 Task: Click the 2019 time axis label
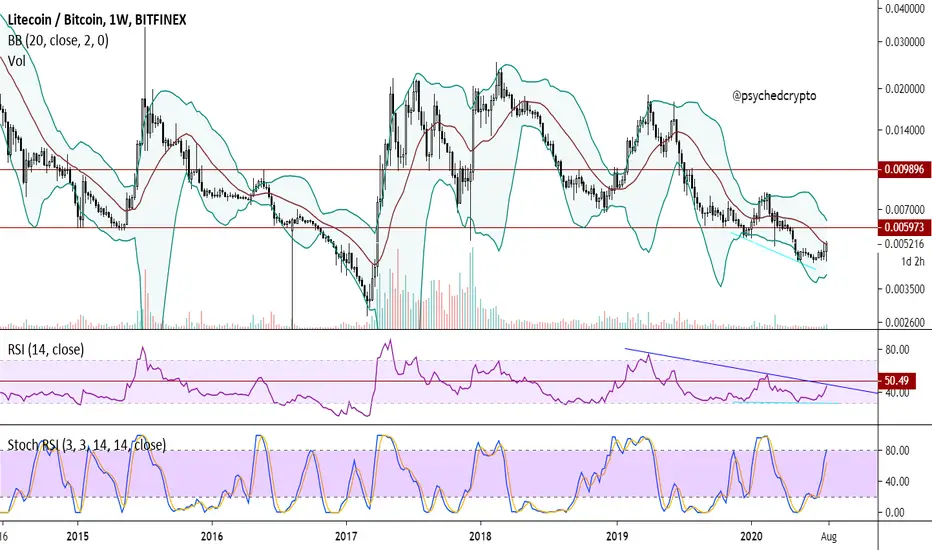tap(617, 536)
